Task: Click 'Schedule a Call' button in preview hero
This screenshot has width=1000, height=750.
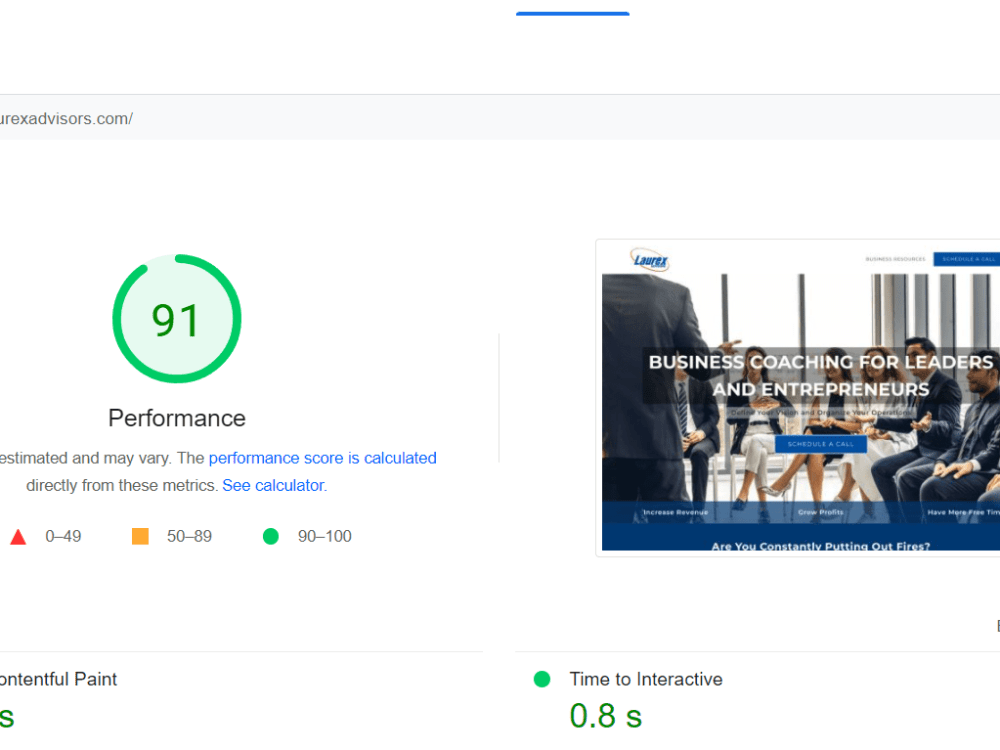Action: (821, 444)
